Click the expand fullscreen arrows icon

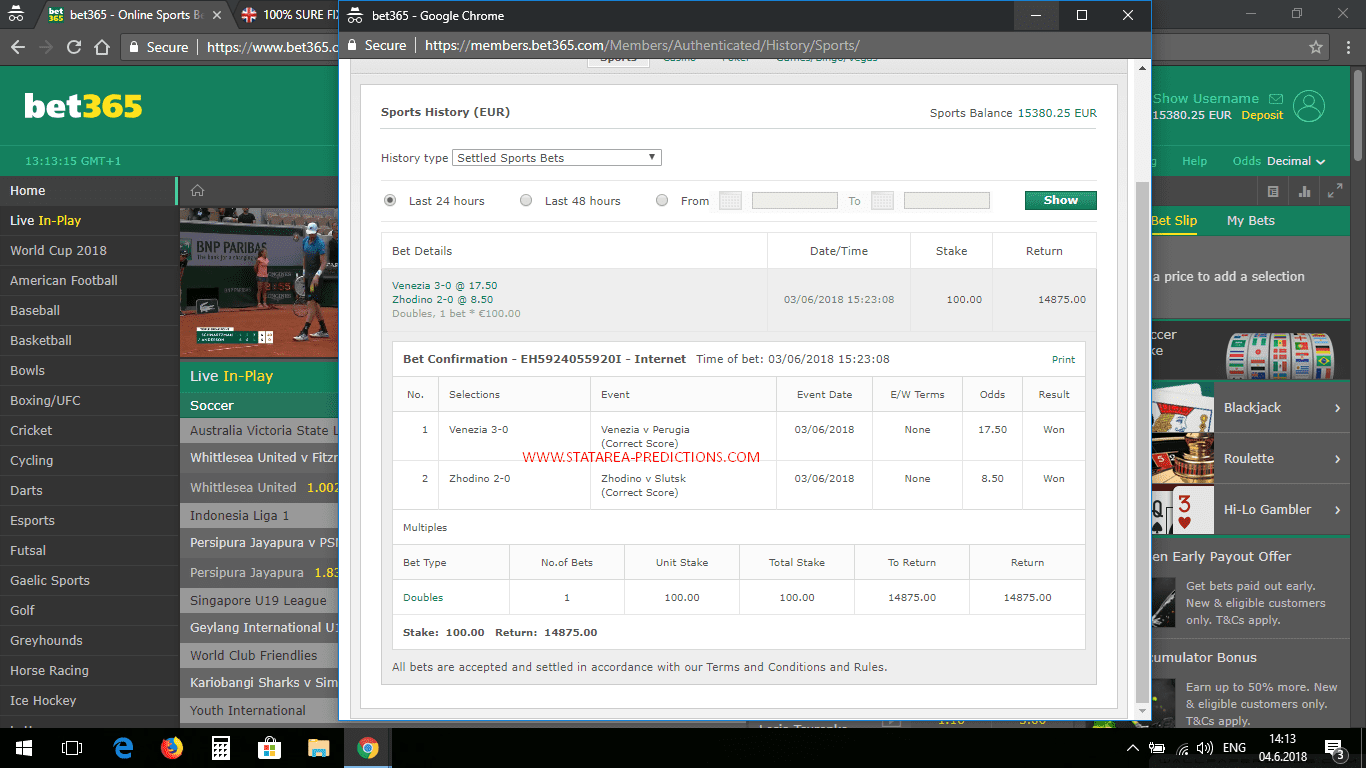(1334, 191)
